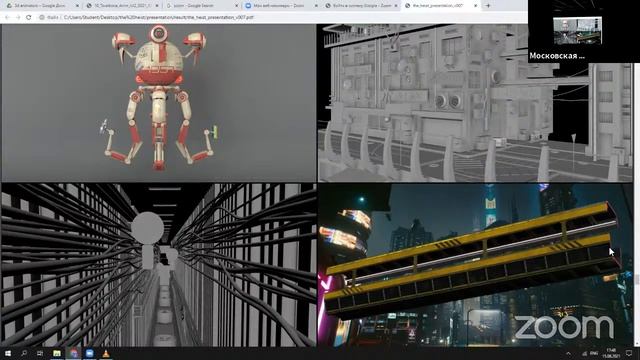640x360 pixels.
Task: Open the zoom Google Search tab
Action: 201,6
